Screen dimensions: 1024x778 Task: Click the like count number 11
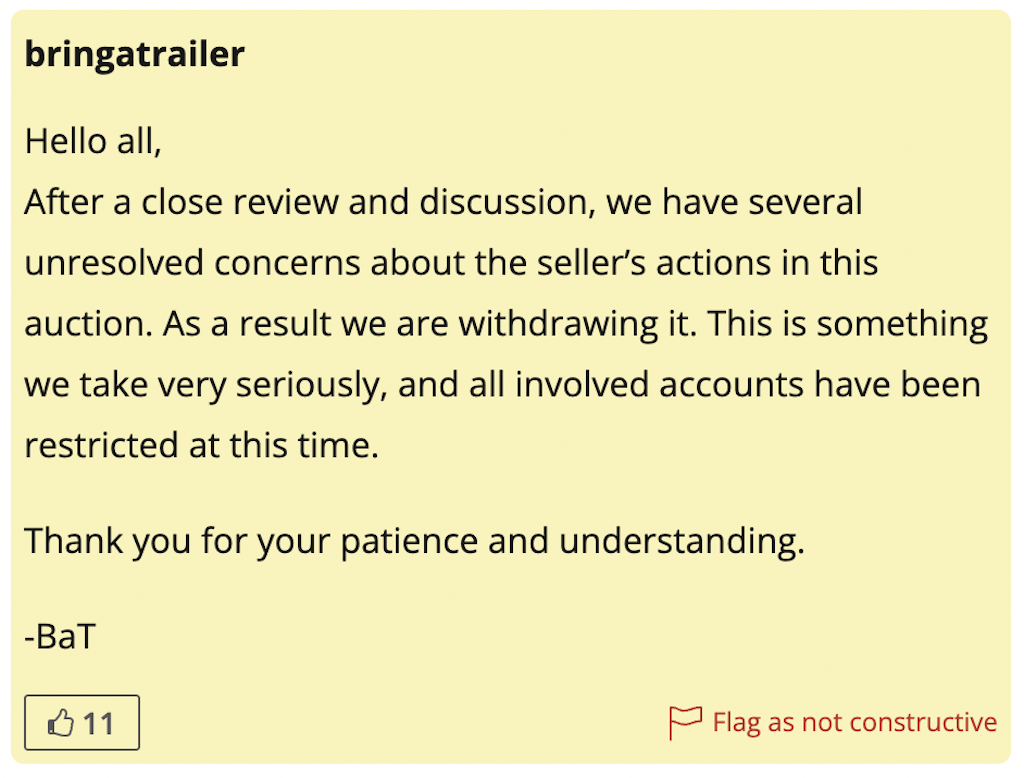coord(98,723)
